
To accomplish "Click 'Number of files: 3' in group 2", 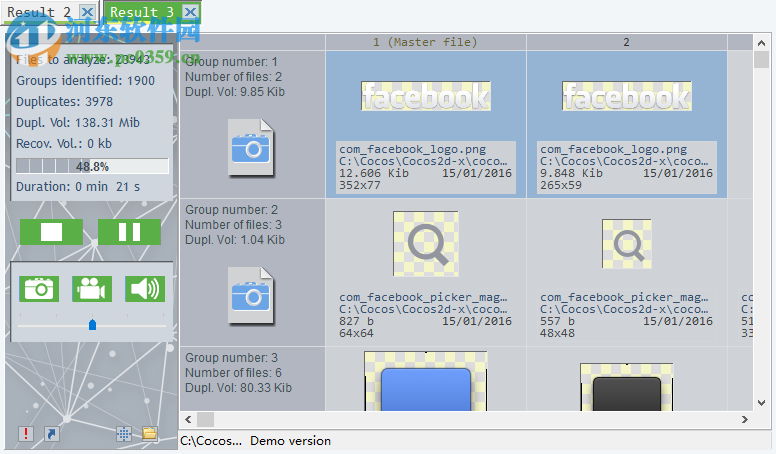I will click(233, 225).
